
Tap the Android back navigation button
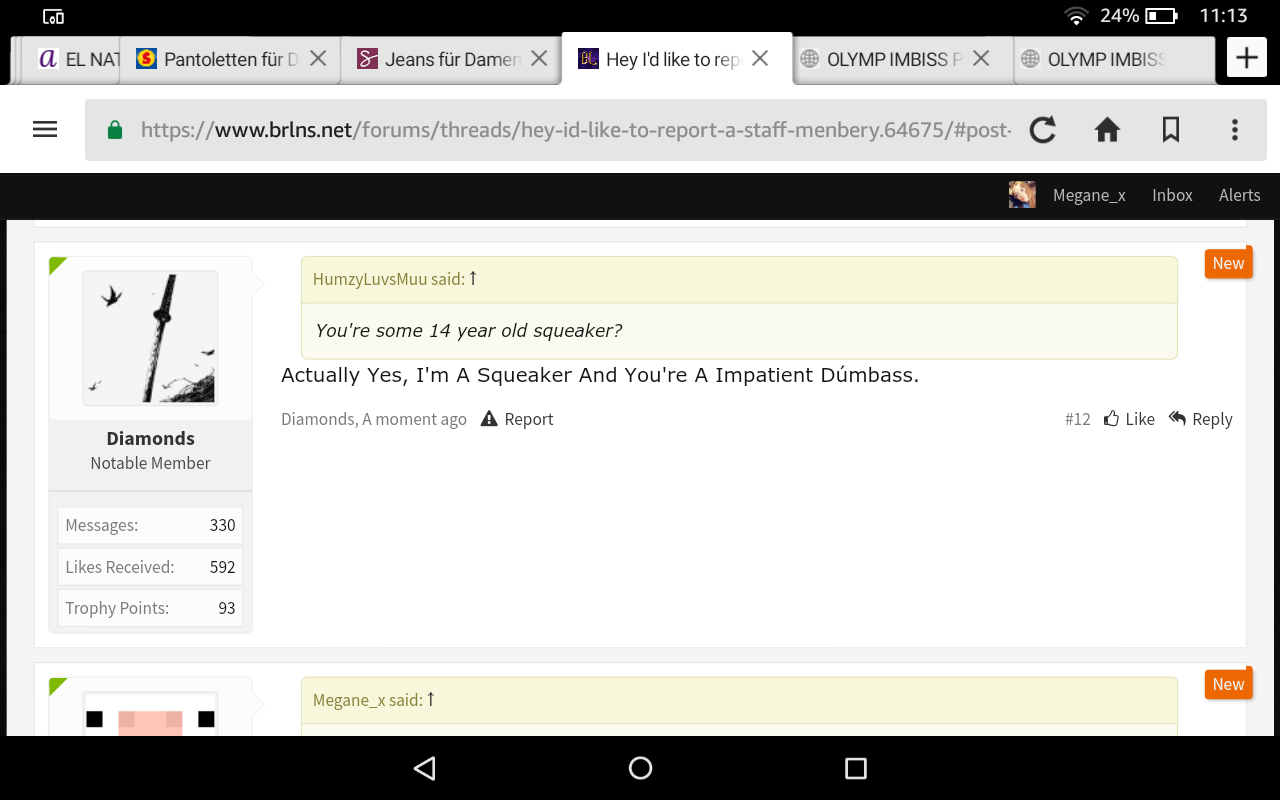coord(425,768)
